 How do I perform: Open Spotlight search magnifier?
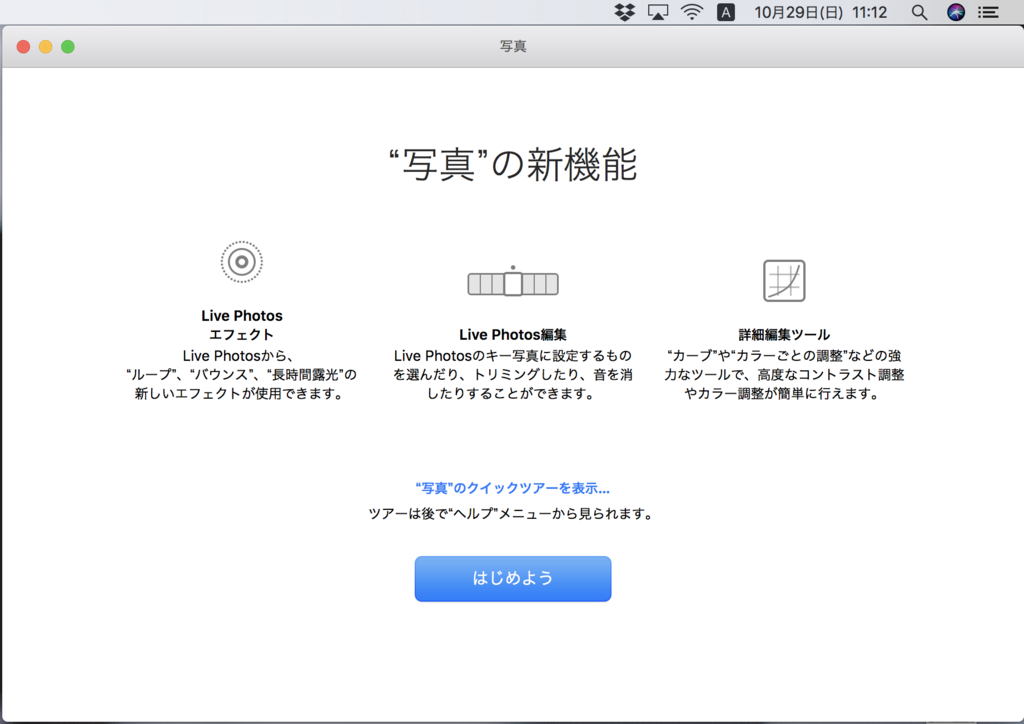pyautogui.click(x=920, y=12)
